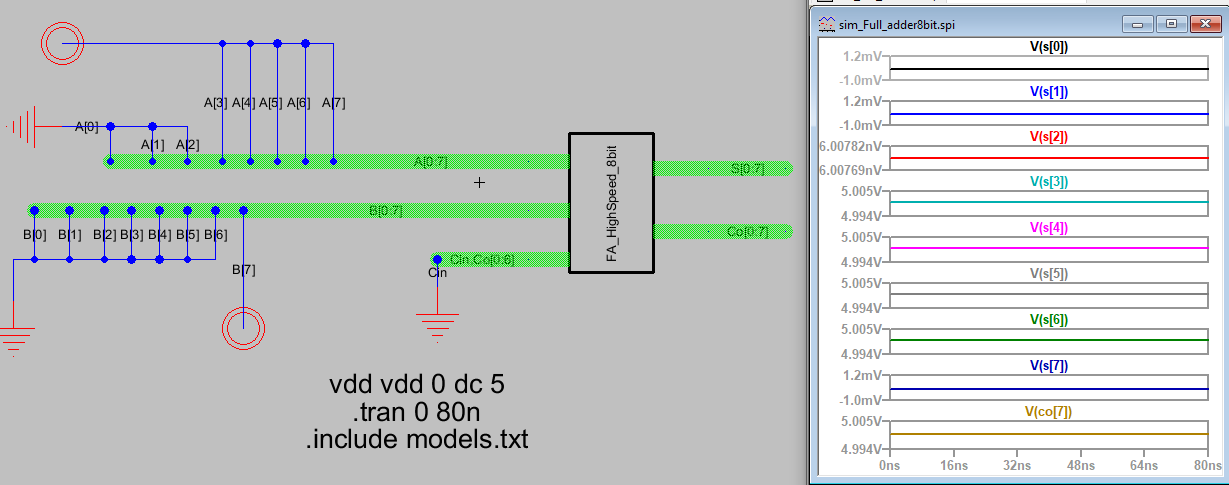Click the 80ns time axis label
Screen dimensions: 1229x485
pos(1206,466)
